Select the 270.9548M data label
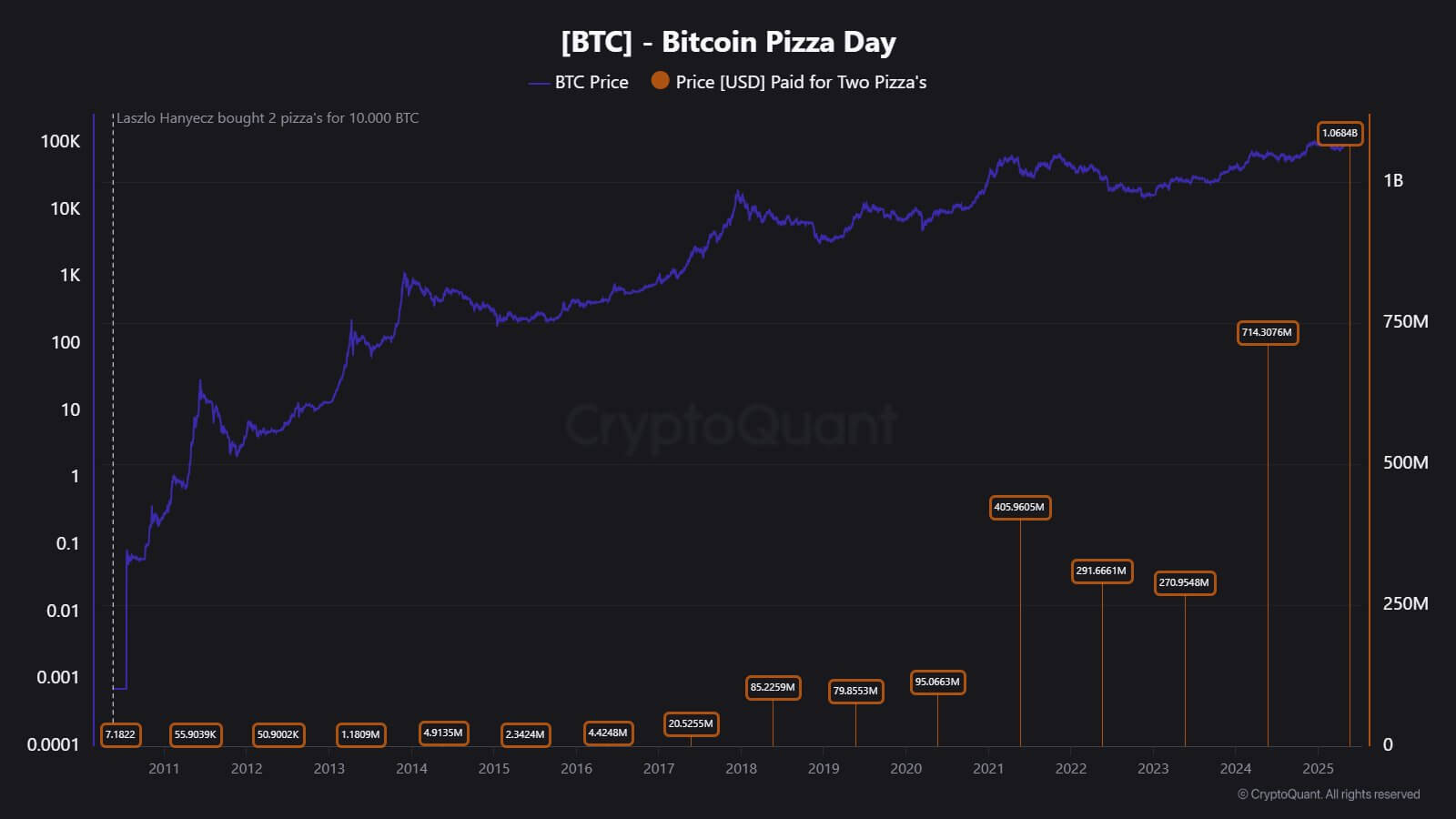The width and height of the screenshot is (1456, 819). coord(1184,582)
